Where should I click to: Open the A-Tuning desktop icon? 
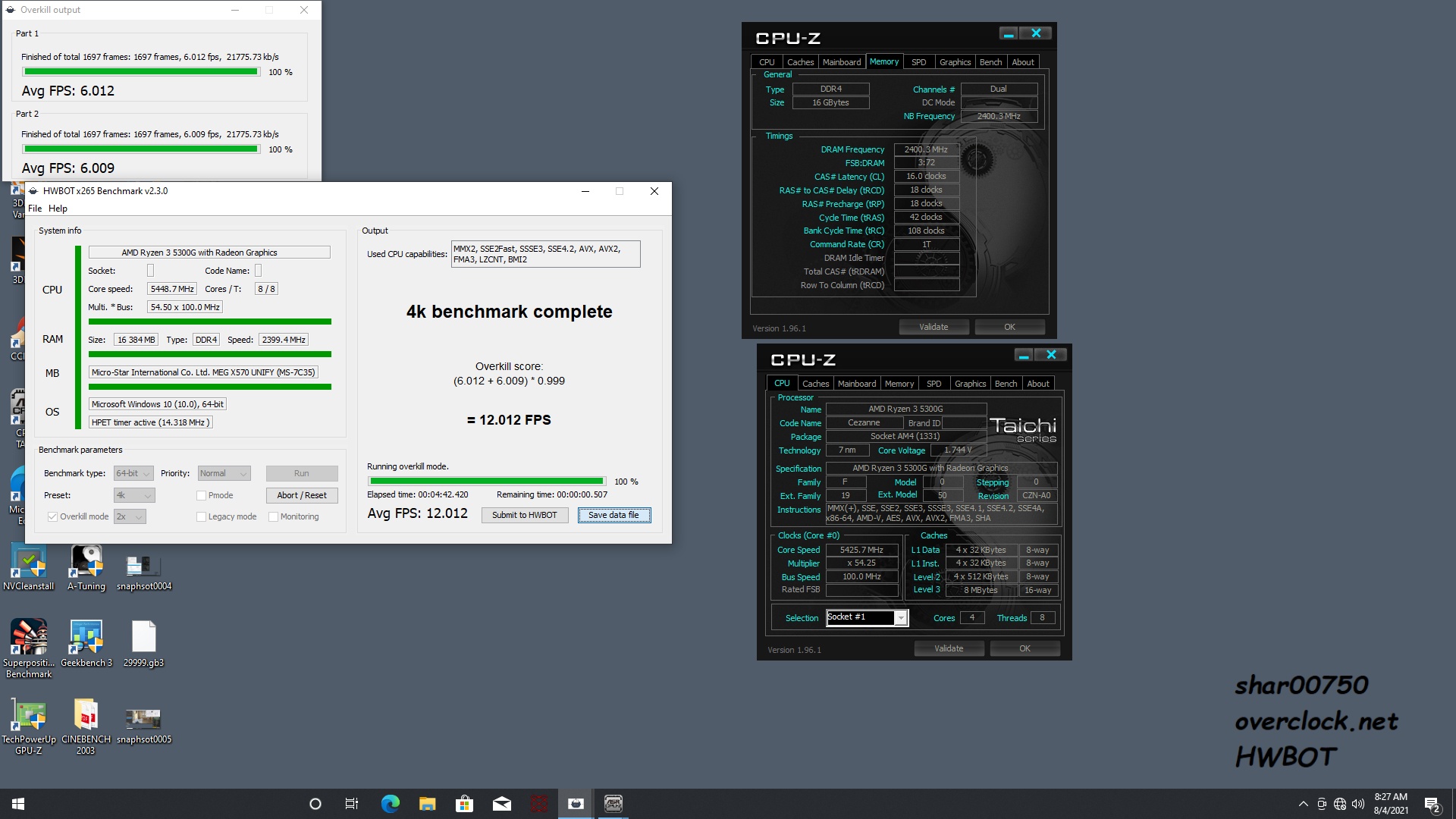point(86,567)
